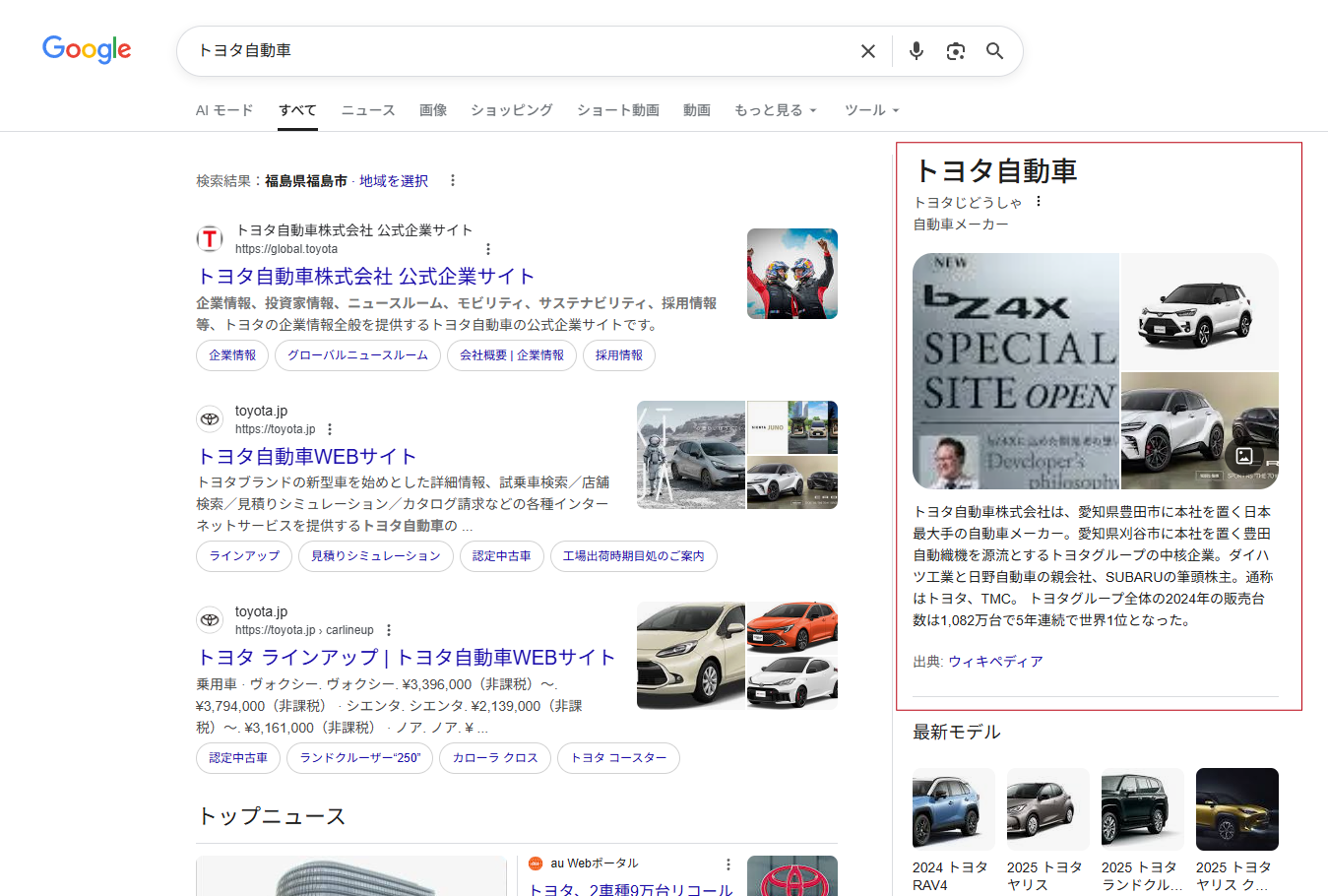Click the 採用情報 sitelink chip
1328x896 pixels.
(x=618, y=355)
